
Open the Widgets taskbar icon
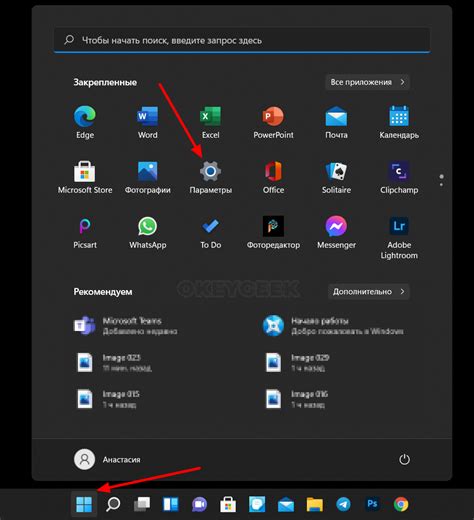171,504
